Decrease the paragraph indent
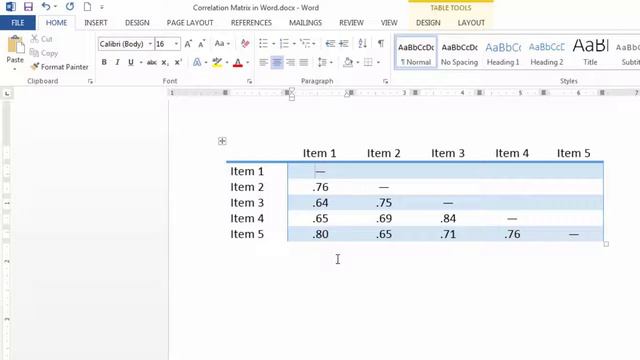Viewport: 640px width, 360px height. pos(330,43)
